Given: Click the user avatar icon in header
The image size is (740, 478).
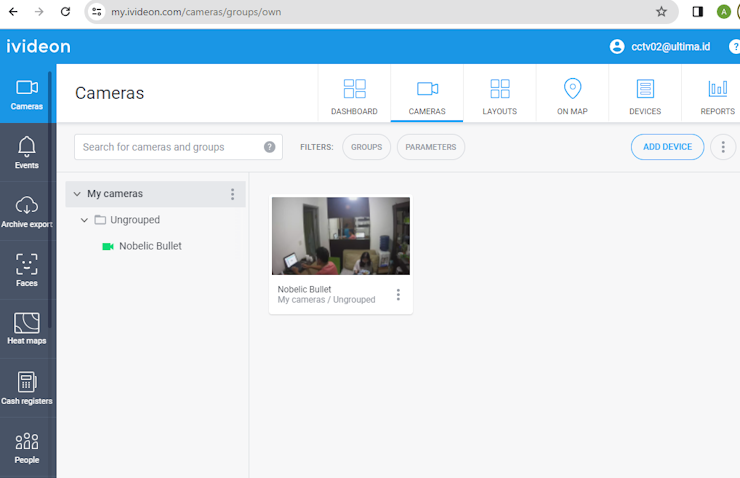Looking at the screenshot, I should [x=617, y=47].
